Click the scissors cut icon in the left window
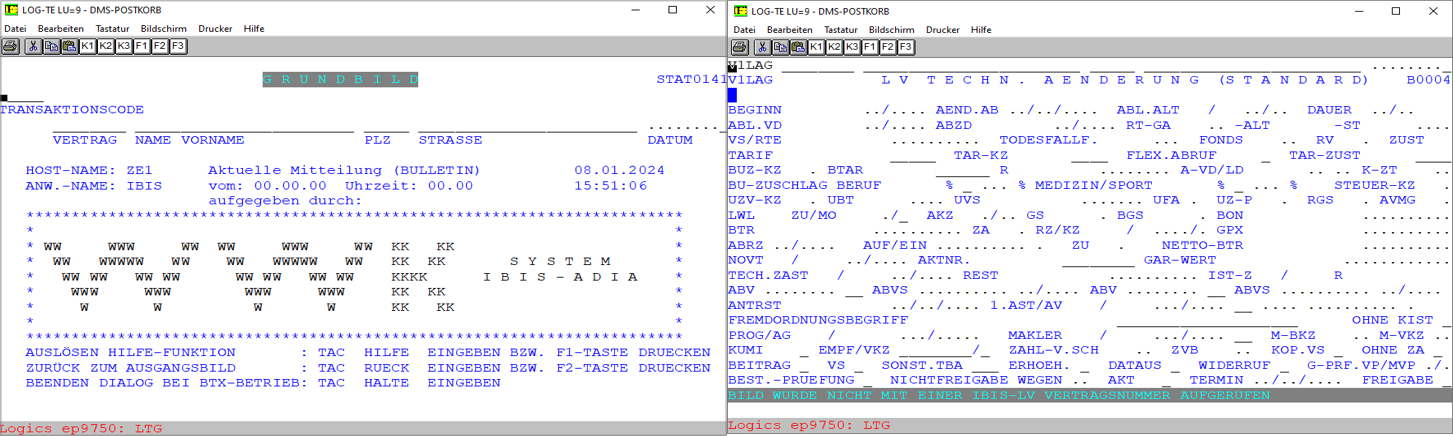1453x436 pixels. click(x=33, y=47)
